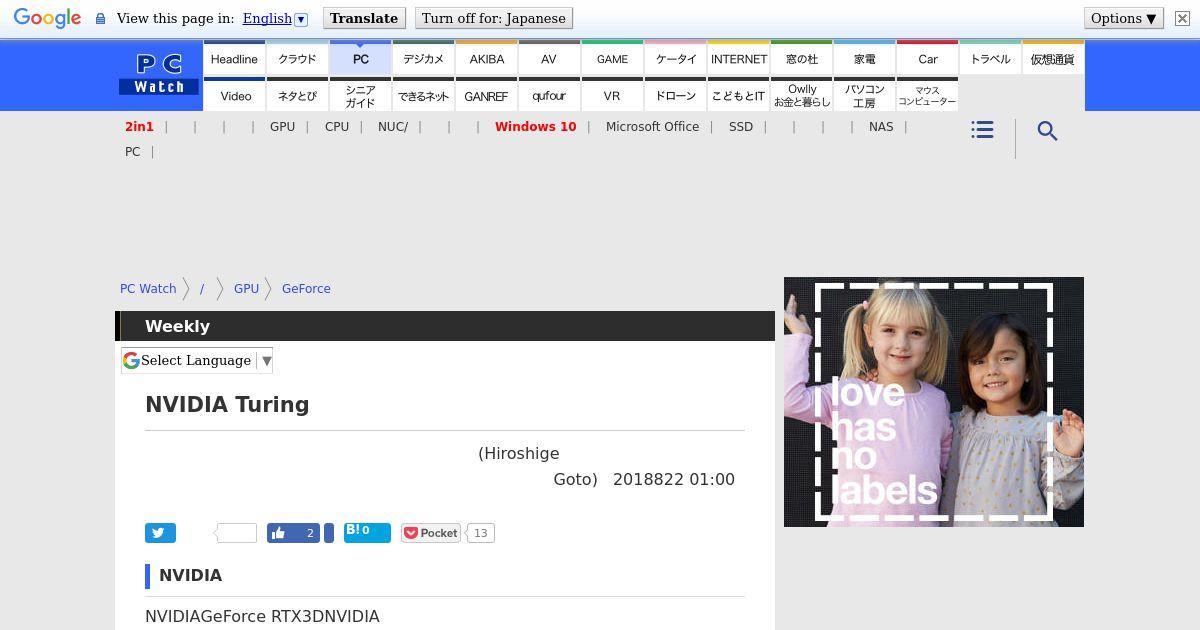This screenshot has width=1200, height=630.
Task: Click the CPU topic link
Action: [337, 127]
